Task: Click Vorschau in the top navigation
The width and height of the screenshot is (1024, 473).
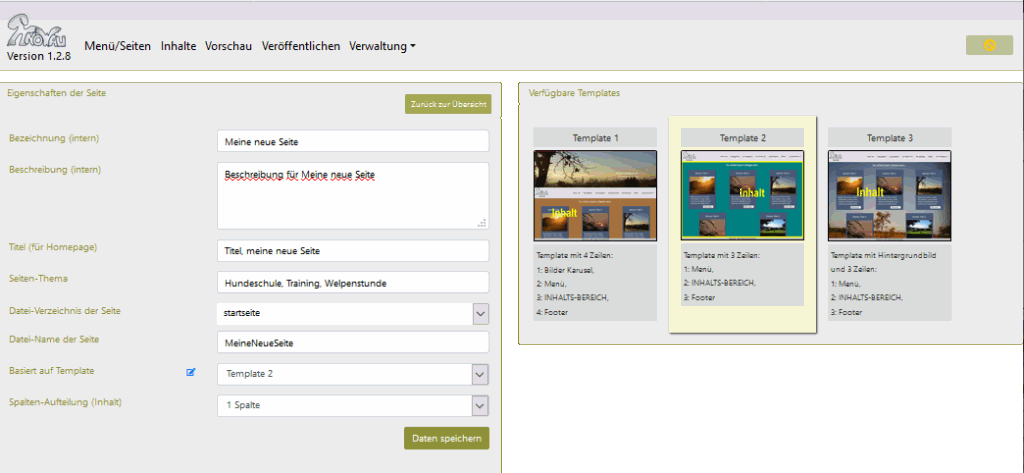Action: 228,46
